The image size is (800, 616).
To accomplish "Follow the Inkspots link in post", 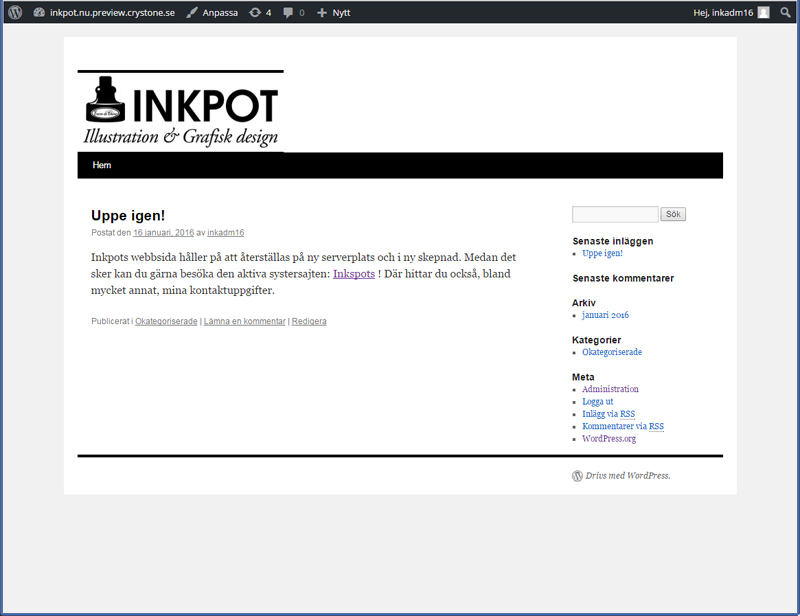I will tap(354, 274).
